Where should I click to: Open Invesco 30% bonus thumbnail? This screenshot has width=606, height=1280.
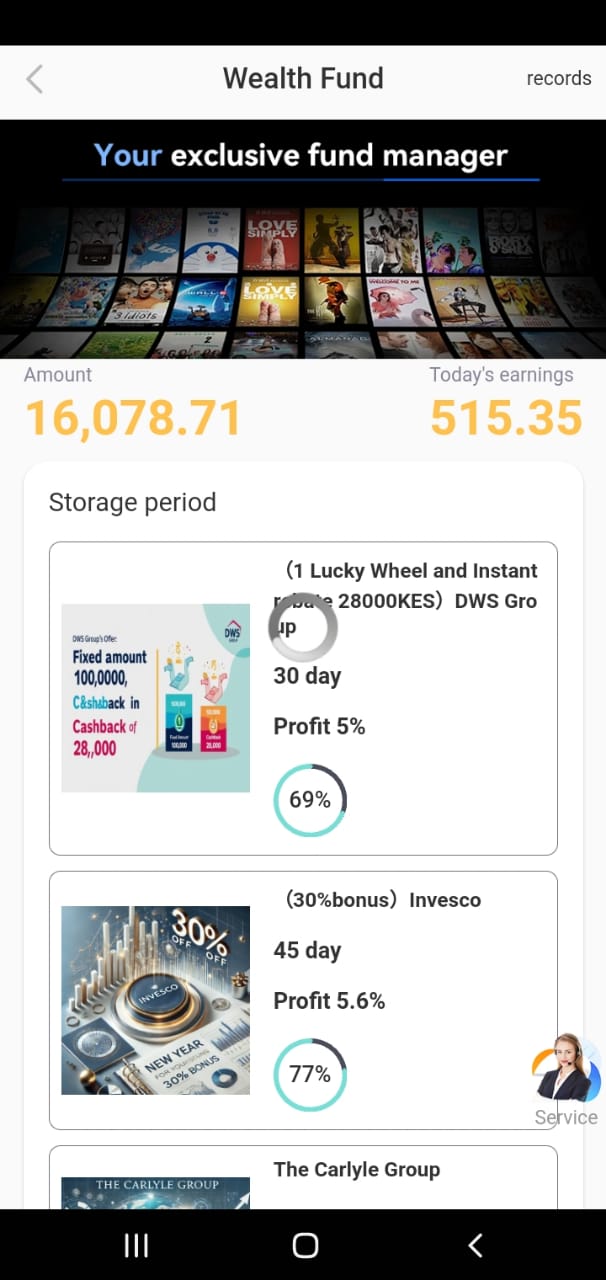156,1000
